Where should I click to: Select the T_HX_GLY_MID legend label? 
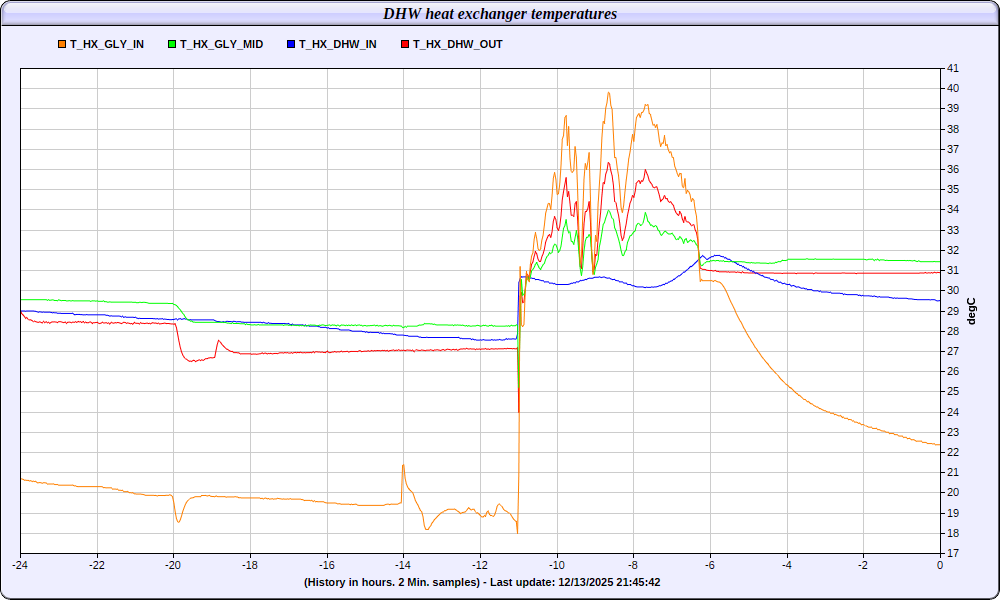[221, 44]
